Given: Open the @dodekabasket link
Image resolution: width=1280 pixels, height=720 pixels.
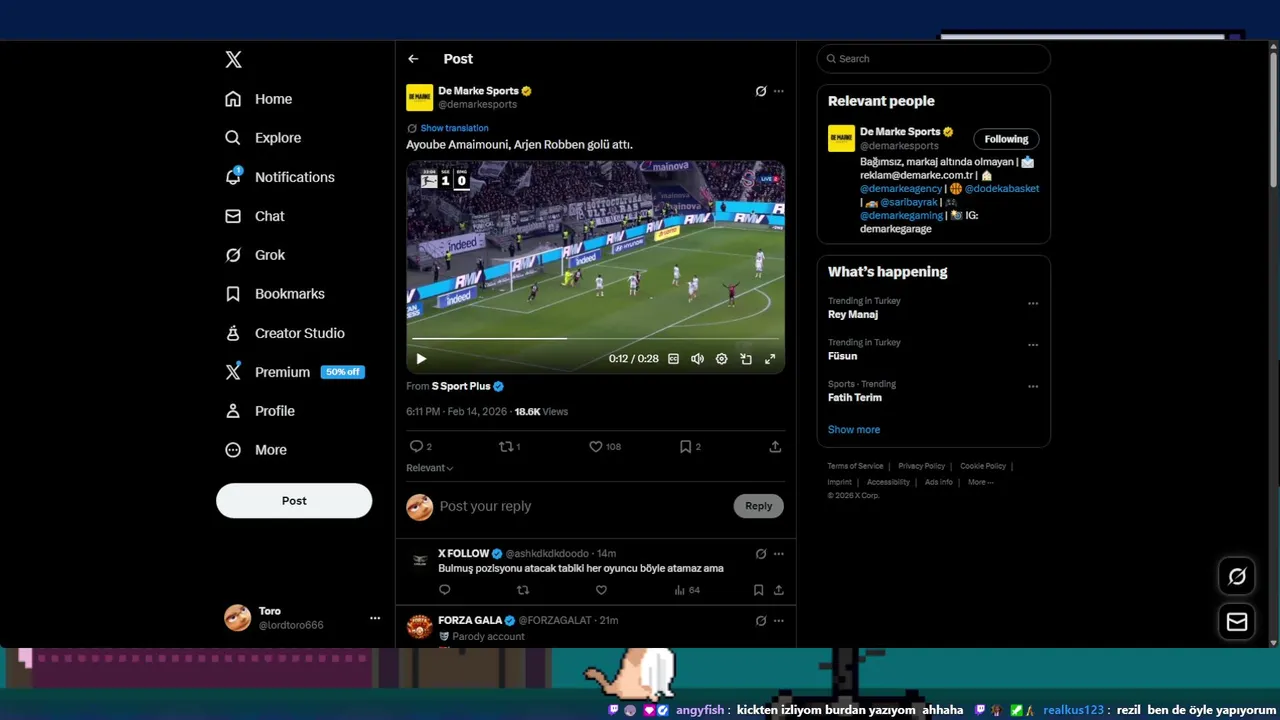Looking at the screenshot, I should pos(1002,188).
